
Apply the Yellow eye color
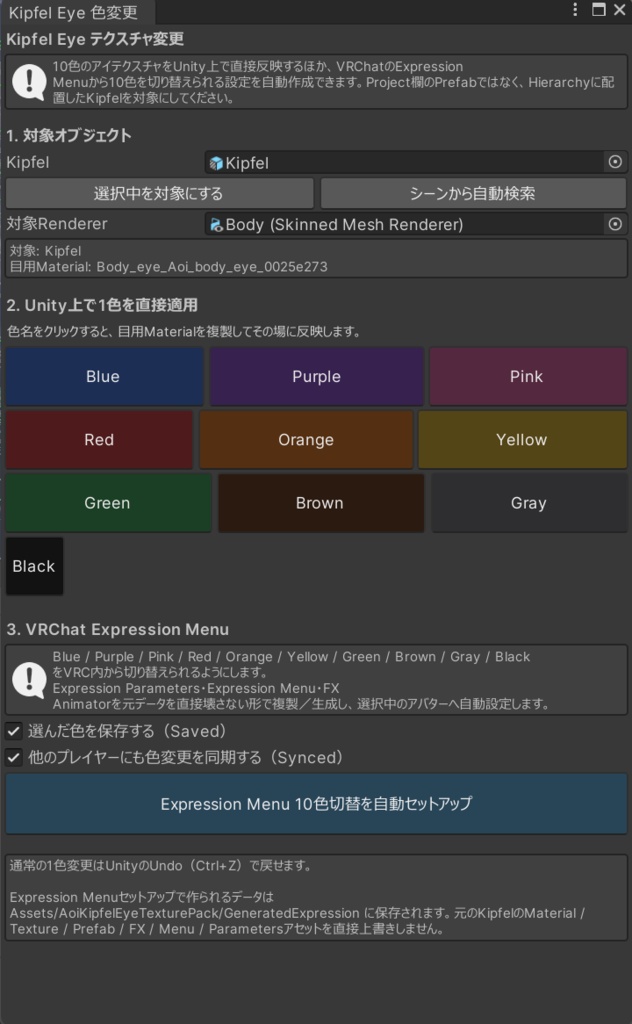tap(522, 440)
